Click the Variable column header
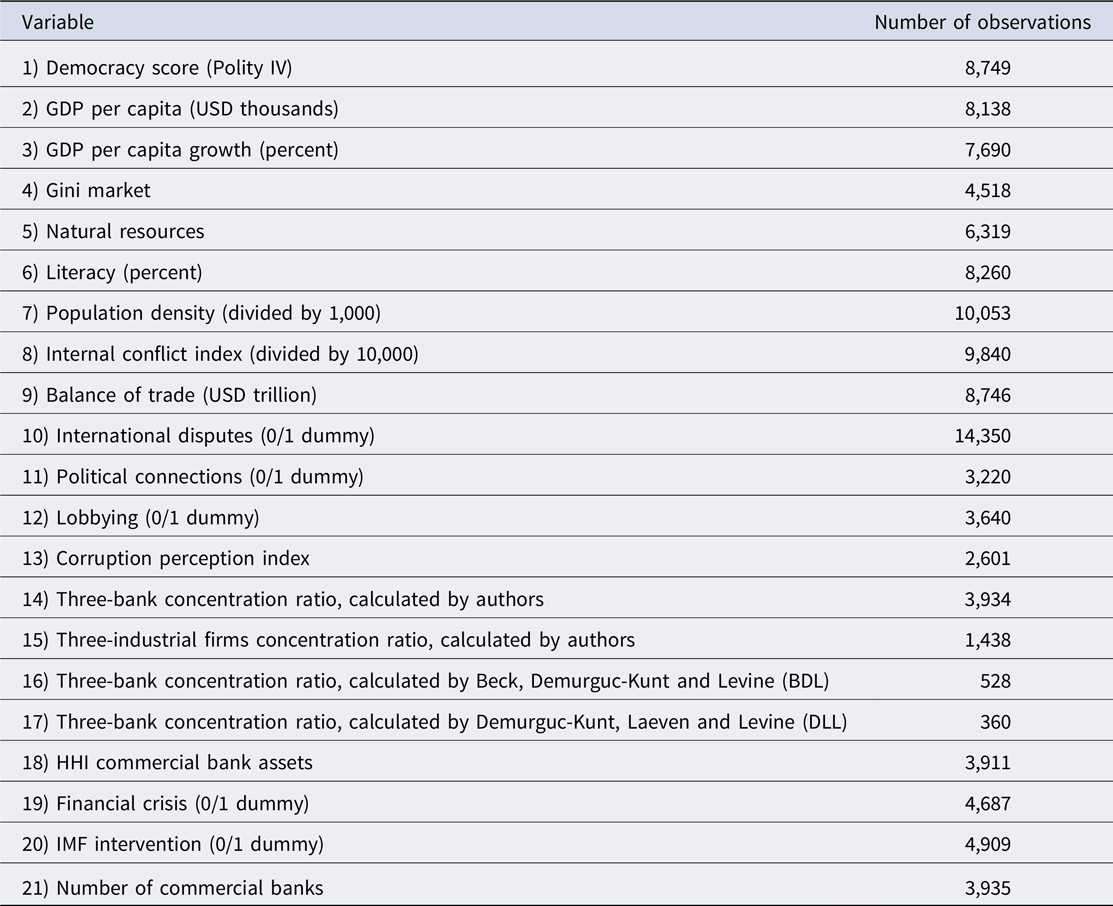This screenshot has width=1113, height=906. click(x=57, y=23)
